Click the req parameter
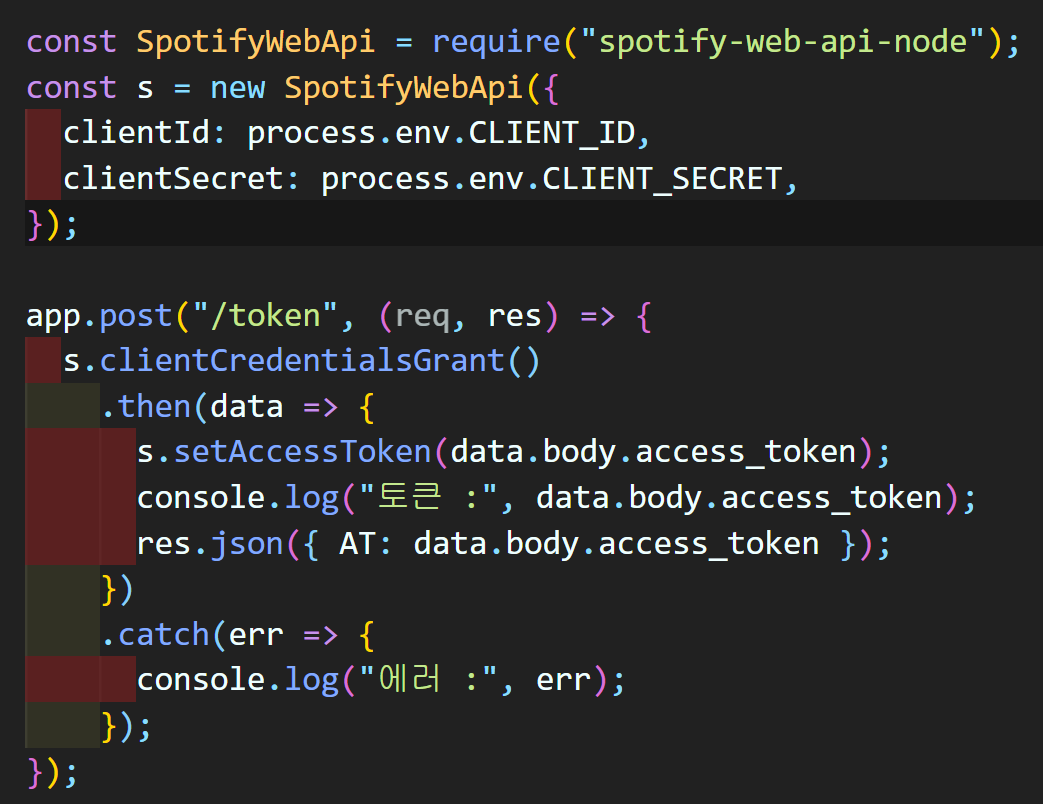Viewport: 1043px width, 804px height. pos(422,317)
